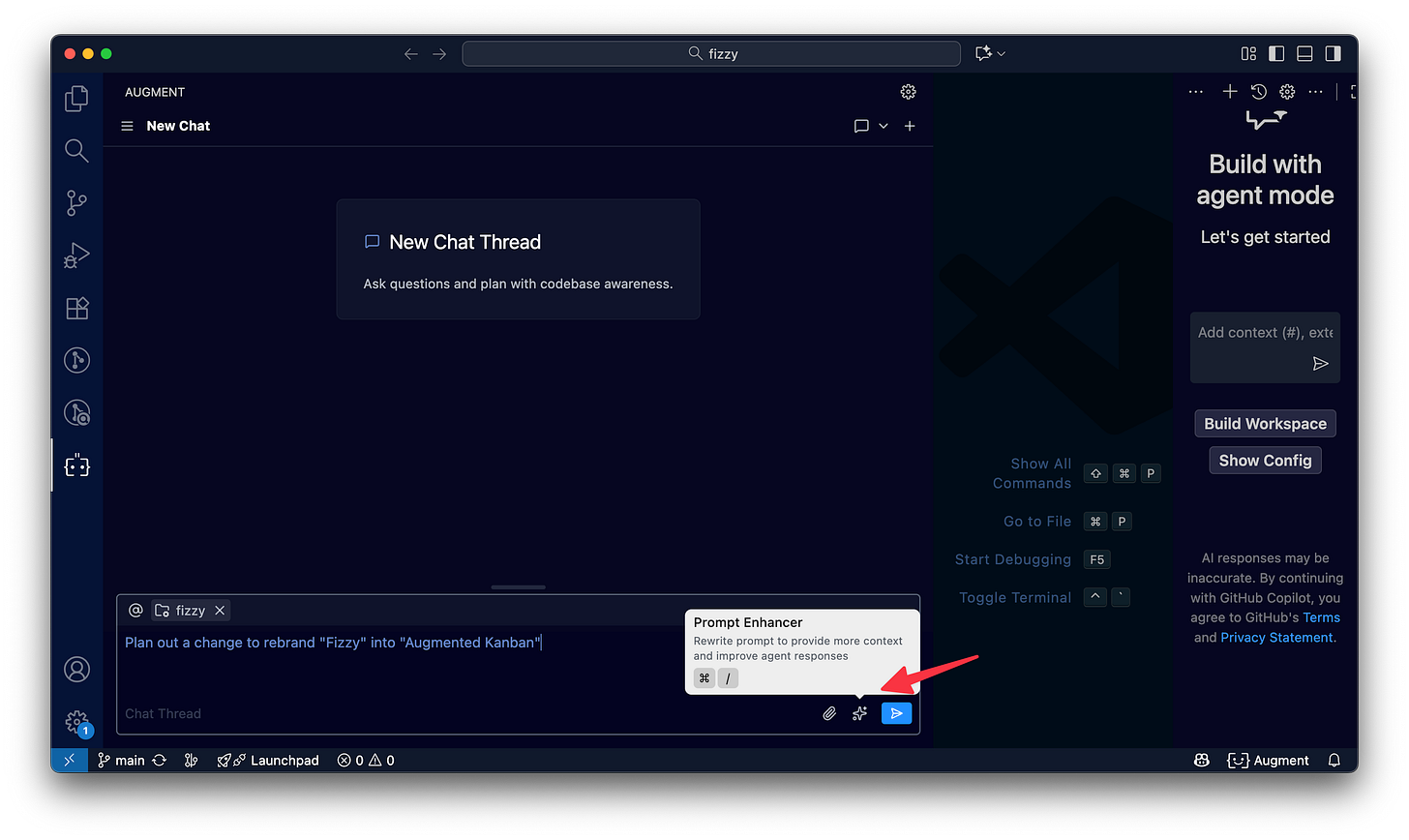
Task: Click the Prompt Enhancer sparkle icon
Action: click(859, 713)
